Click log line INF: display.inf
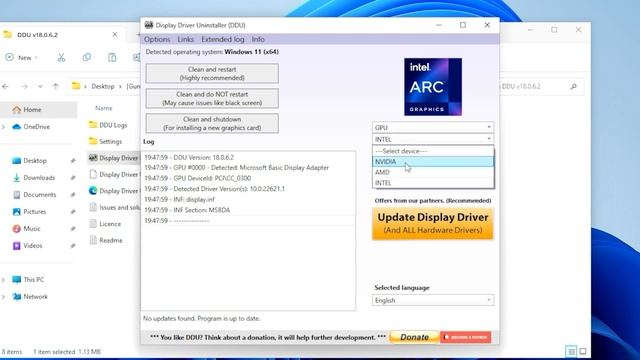Viewport: 640px width, 360px height. coord(179,200)
